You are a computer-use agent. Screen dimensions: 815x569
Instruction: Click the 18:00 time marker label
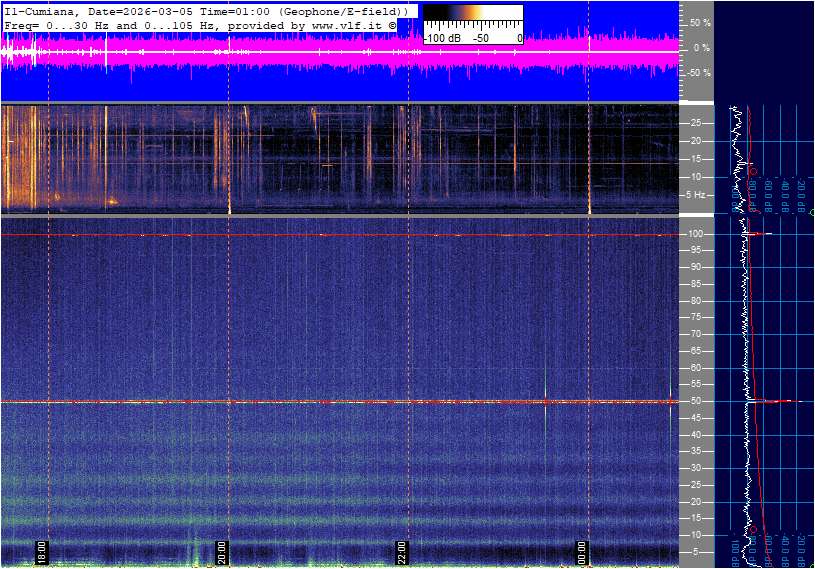point(42,553)
